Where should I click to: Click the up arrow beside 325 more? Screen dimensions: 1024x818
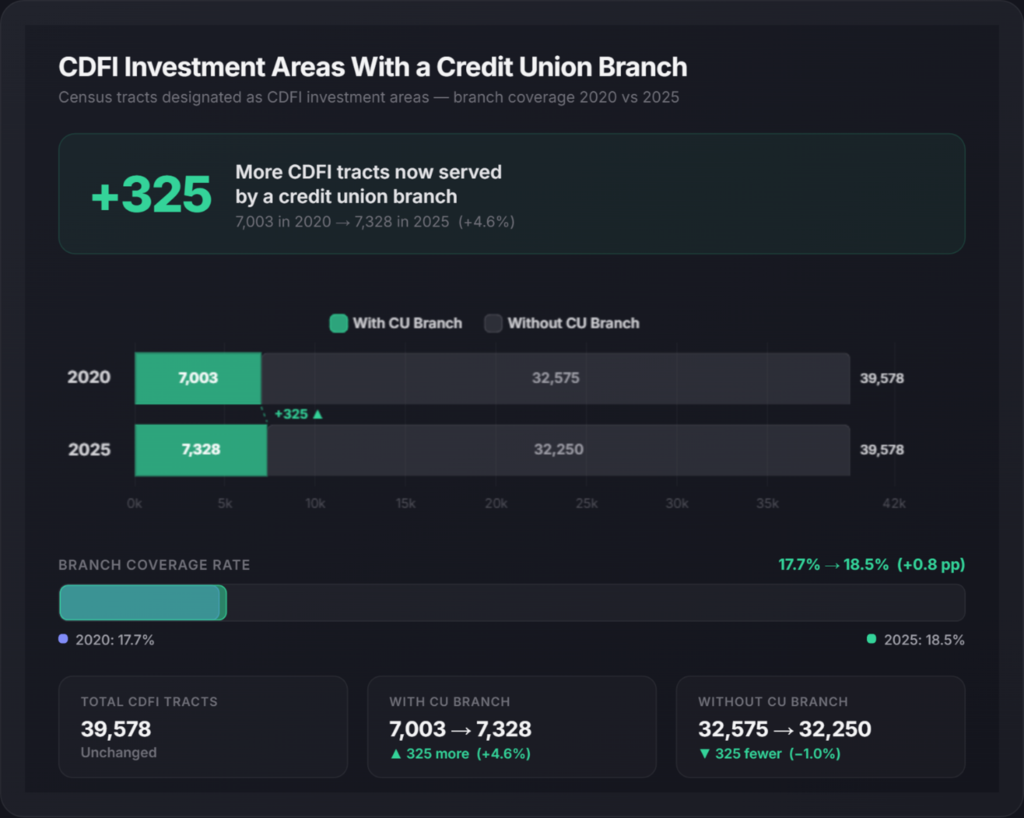(x=395, y=754)
